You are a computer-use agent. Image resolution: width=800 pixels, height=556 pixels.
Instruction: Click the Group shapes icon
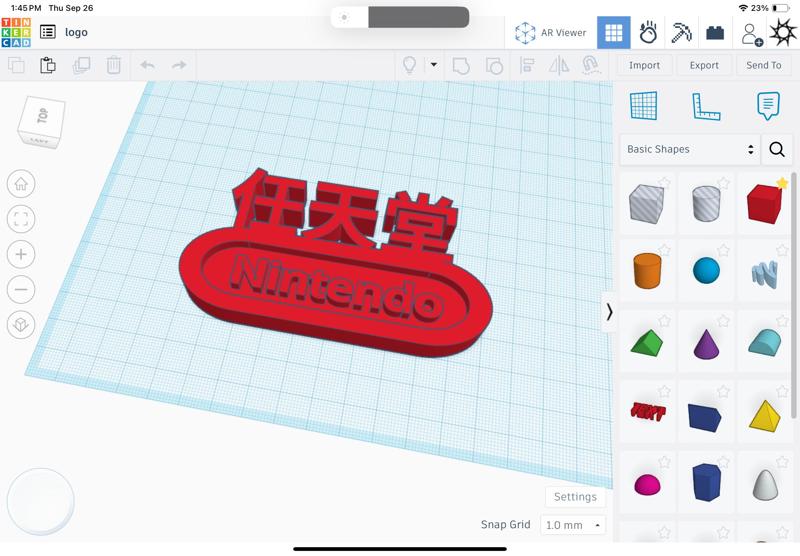pyautogui.click(x=461, y=66)
